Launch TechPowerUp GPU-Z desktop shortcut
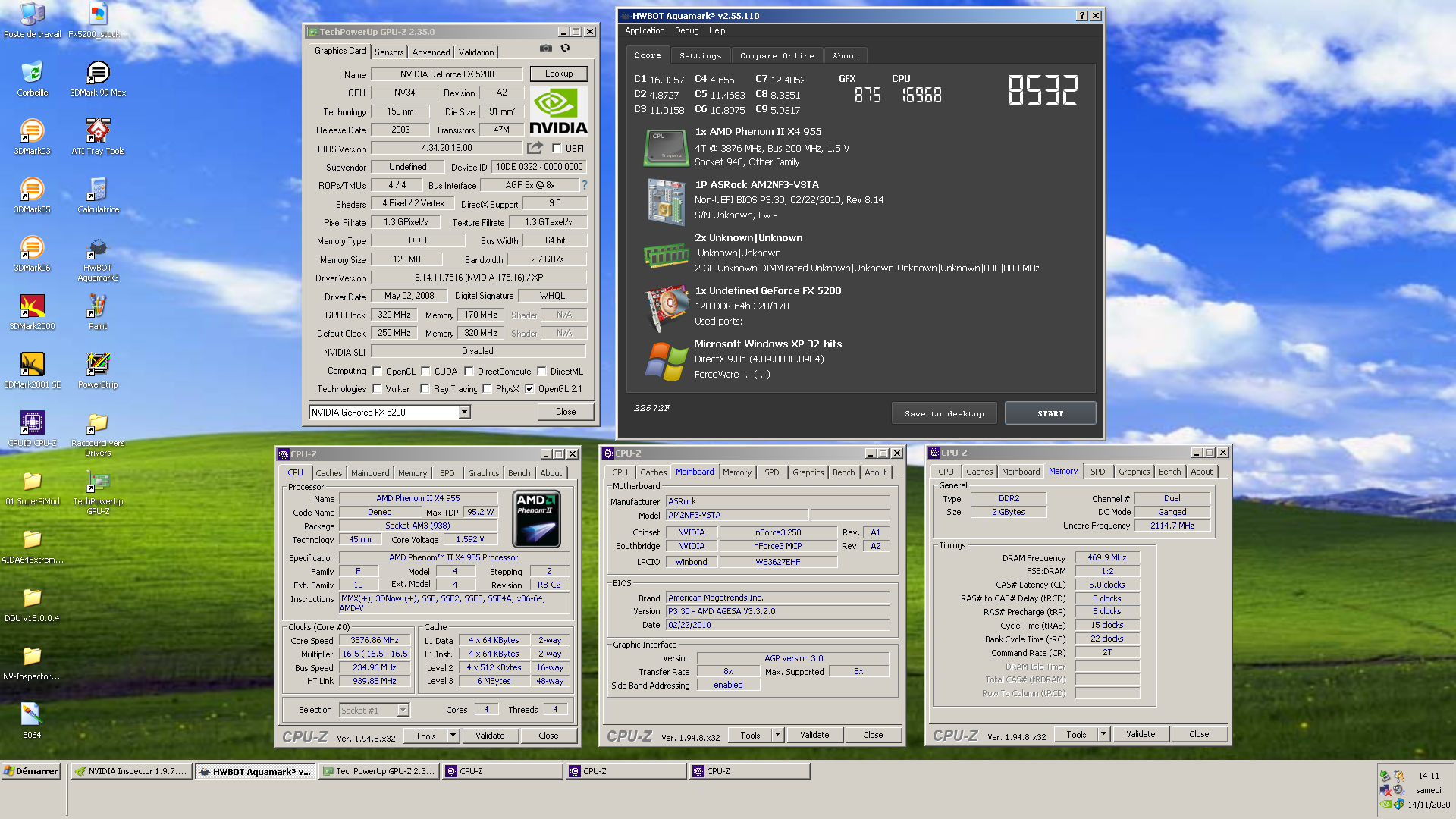 coord(98,493)
